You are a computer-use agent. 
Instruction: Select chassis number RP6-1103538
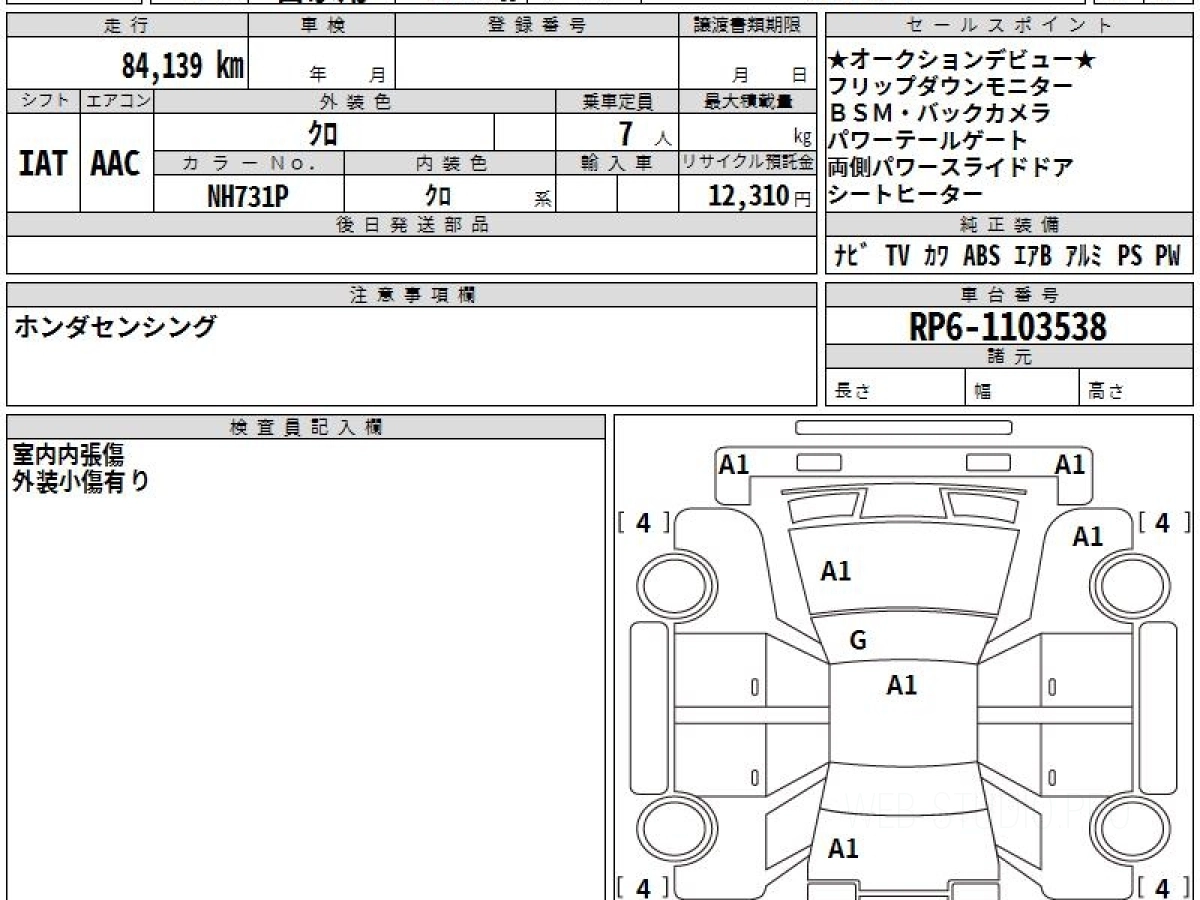(x=1008, y=327)
